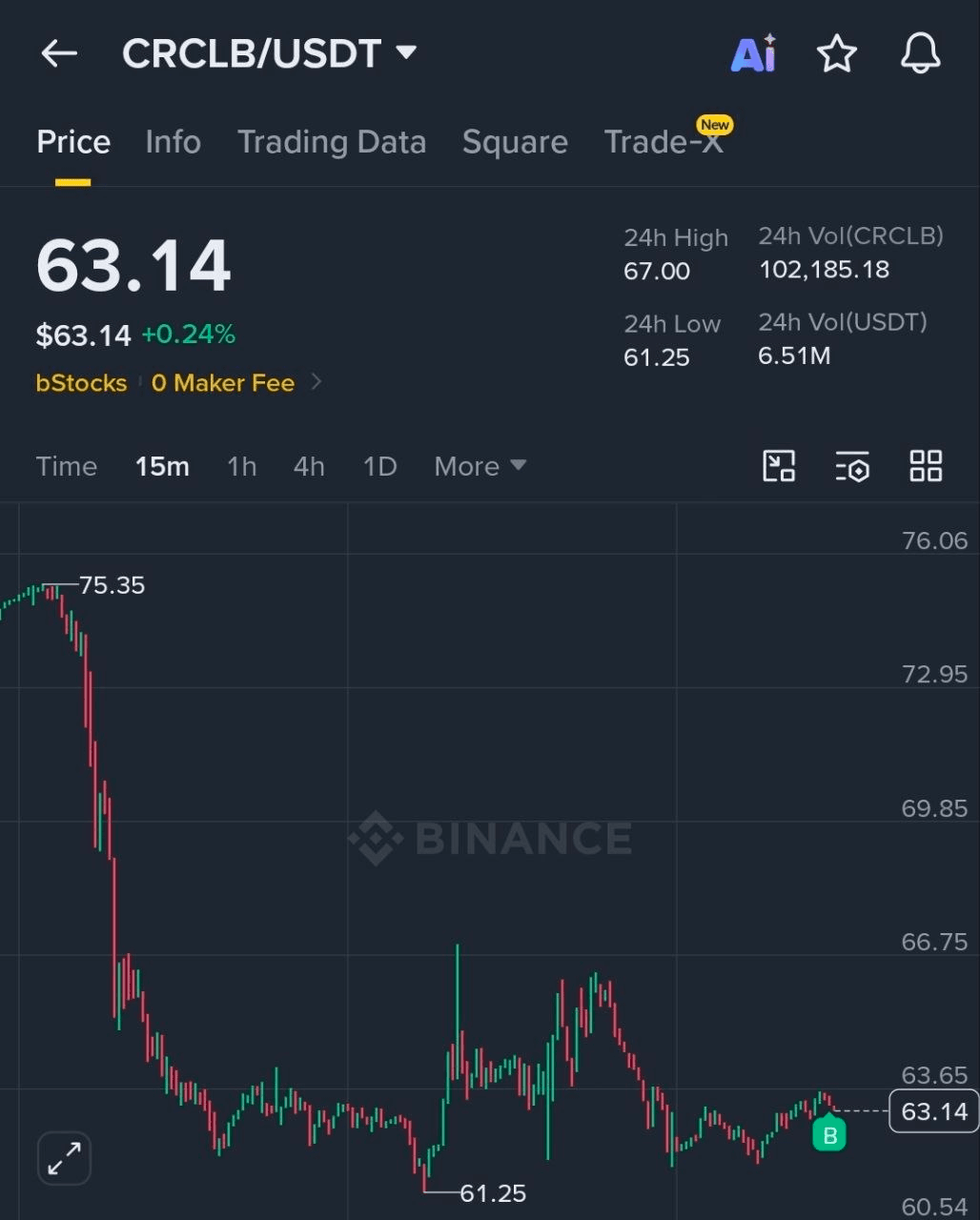Image resolution: width=980 pixels, height=1220 pixels.
Task: Open the chart drawing tools icon
Action: pyautogui.click(x=779, y=466)
